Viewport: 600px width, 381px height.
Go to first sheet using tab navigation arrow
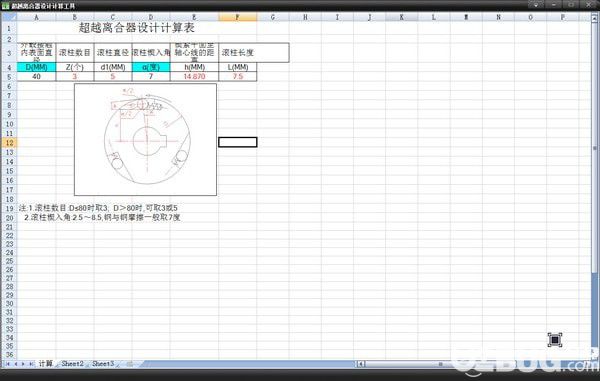click(x=8, y=364)
